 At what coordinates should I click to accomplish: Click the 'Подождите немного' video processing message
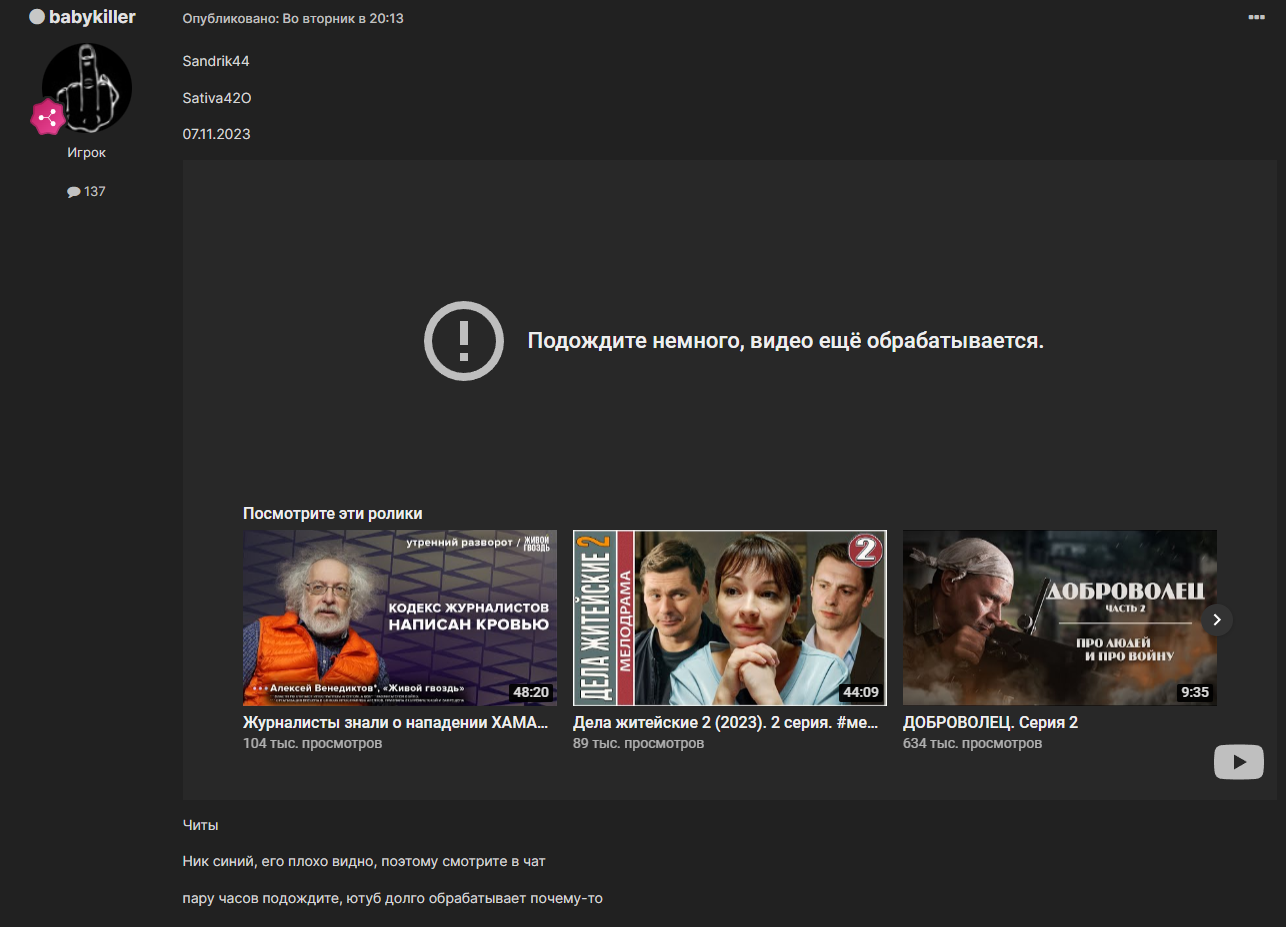[x=785, y=341]
